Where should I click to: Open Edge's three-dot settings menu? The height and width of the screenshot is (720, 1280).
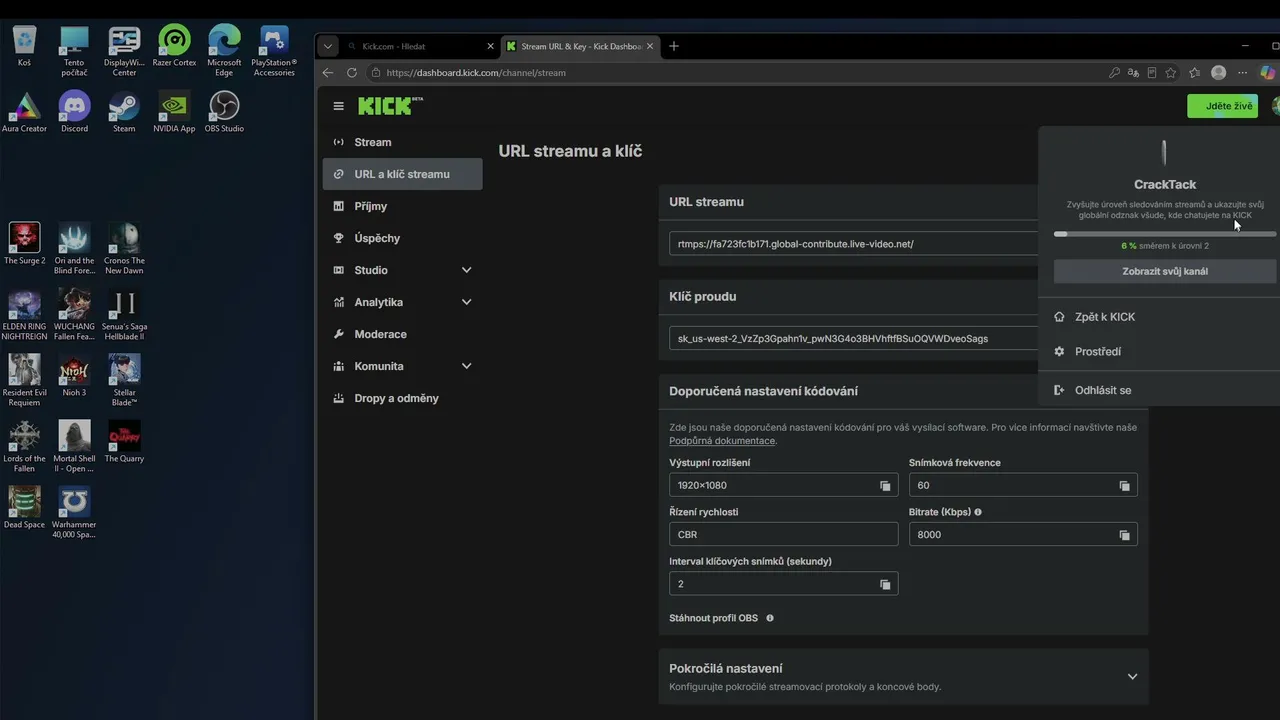click(1243, 73)
